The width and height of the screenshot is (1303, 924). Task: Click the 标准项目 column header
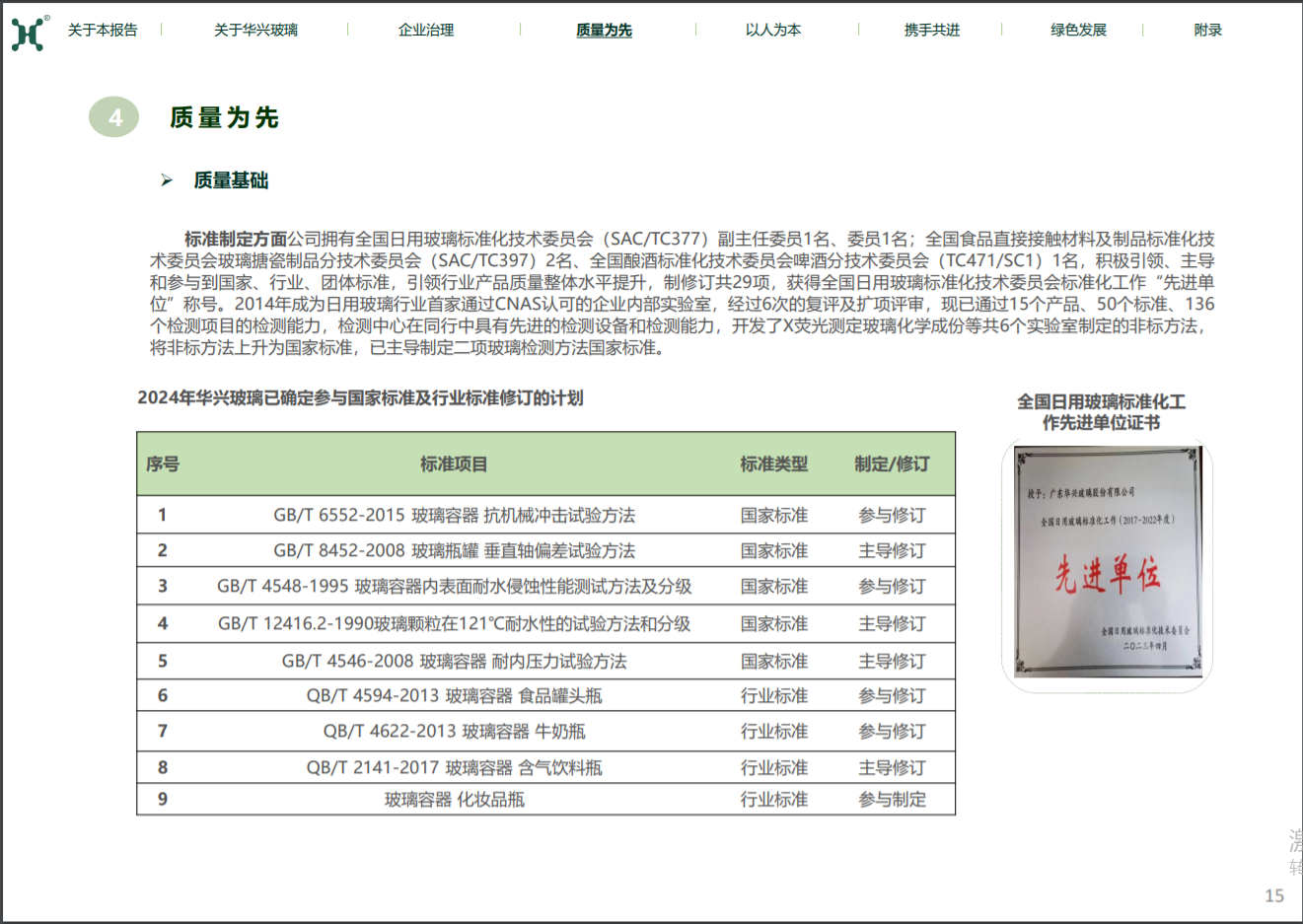(x=454, y=463)
